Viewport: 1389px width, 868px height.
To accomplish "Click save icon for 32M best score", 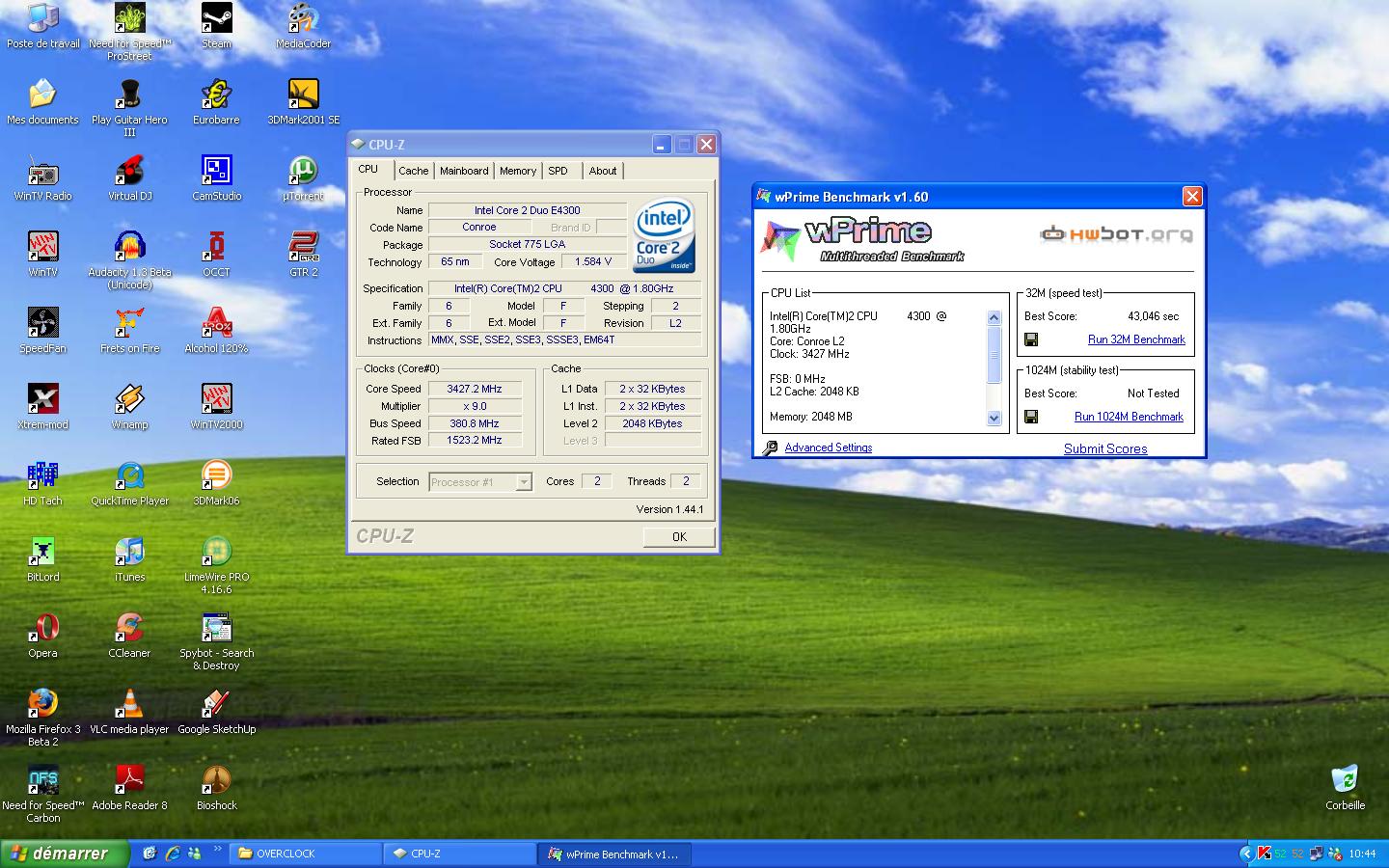I will [x=1031, y=339].
